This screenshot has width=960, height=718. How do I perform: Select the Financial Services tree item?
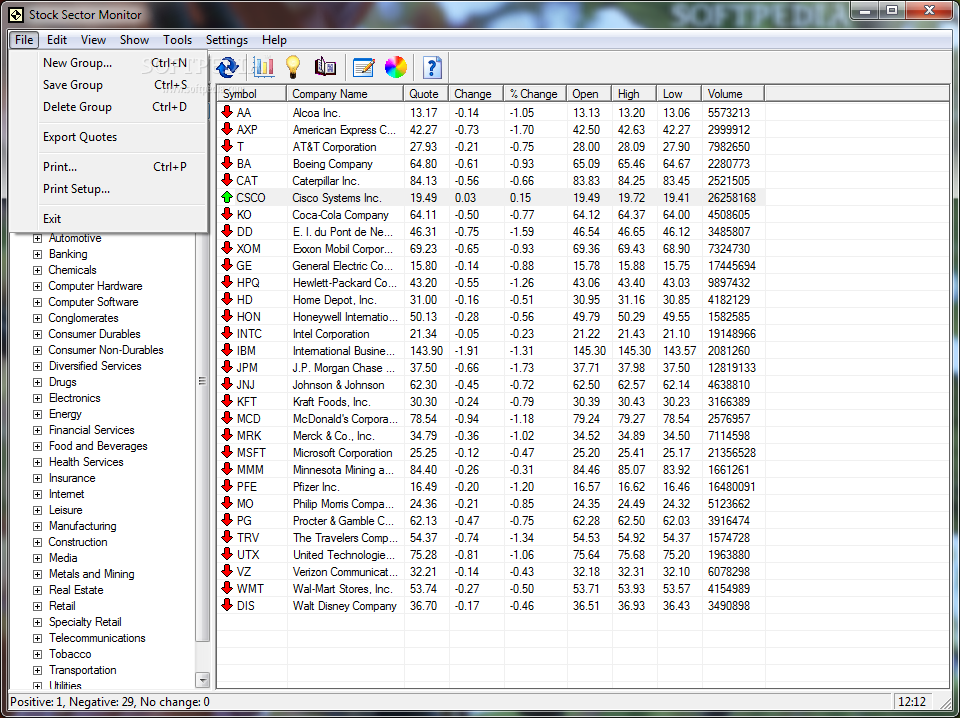(92, 430)
